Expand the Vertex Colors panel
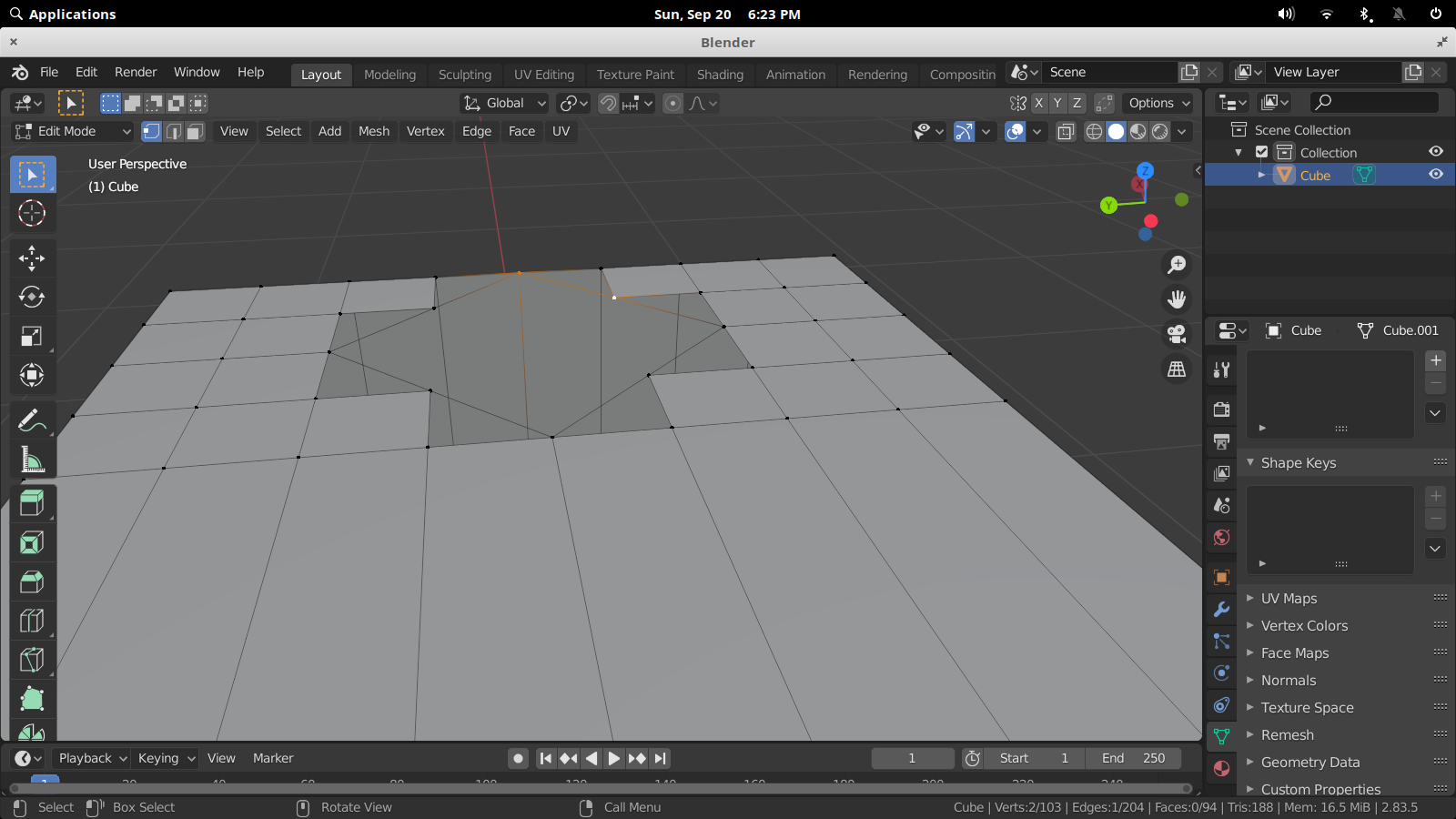Viewport: 1456px width, 819px height. (x=1250, y=625)
